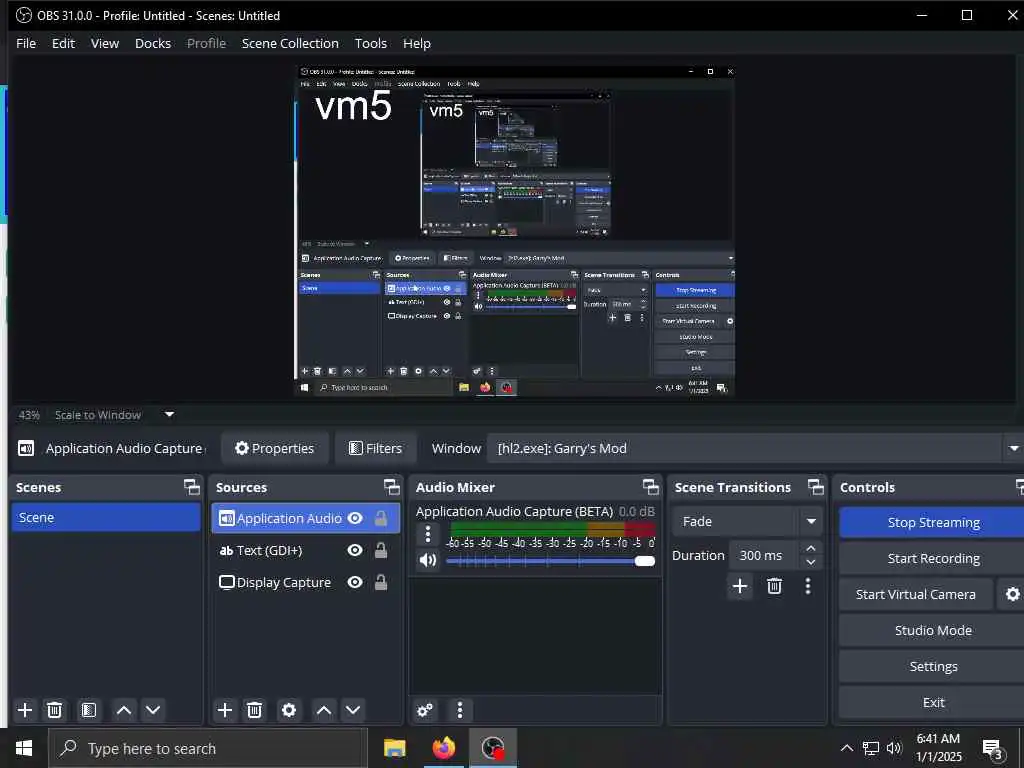Toggle visibility of Display Capture source
This screenshot has width=1024, height=768.
[355, 582]
